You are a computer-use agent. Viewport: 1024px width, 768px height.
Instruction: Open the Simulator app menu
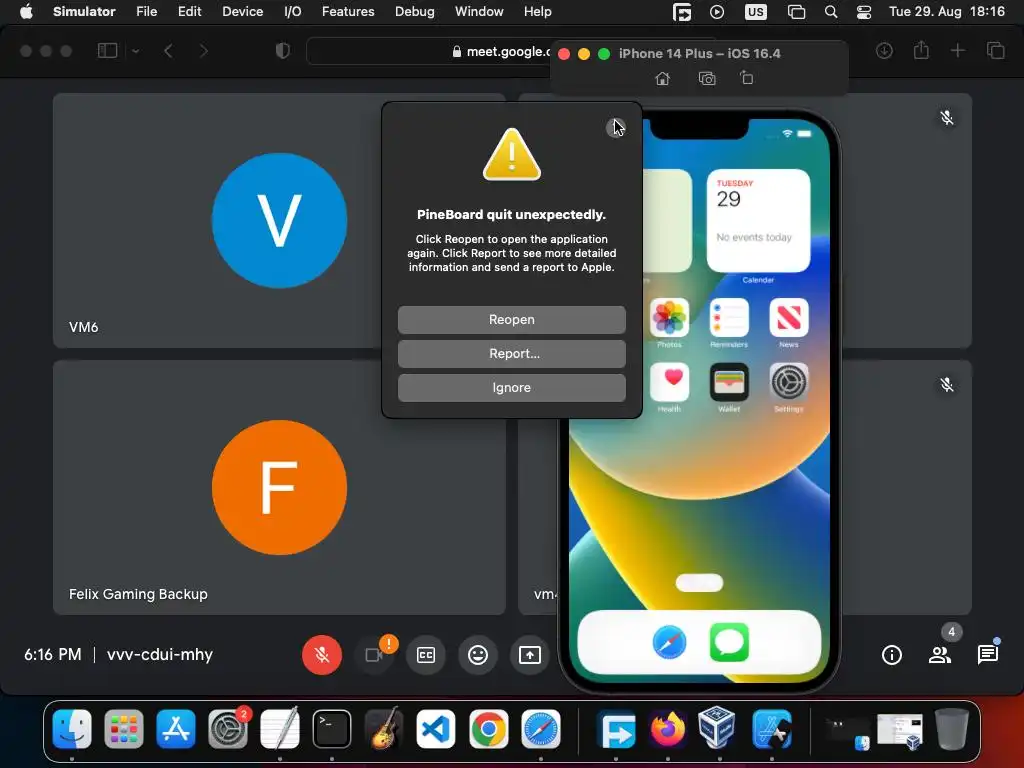84,12
